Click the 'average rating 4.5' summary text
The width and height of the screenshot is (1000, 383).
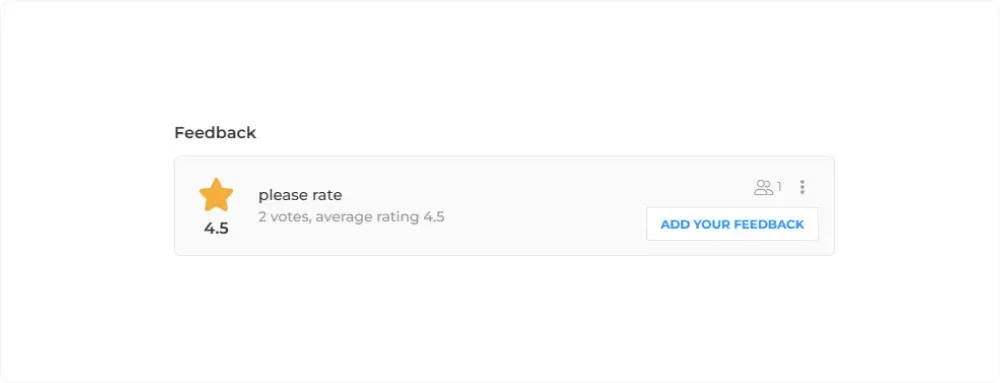pyautogui.click(x=380, y=217)
